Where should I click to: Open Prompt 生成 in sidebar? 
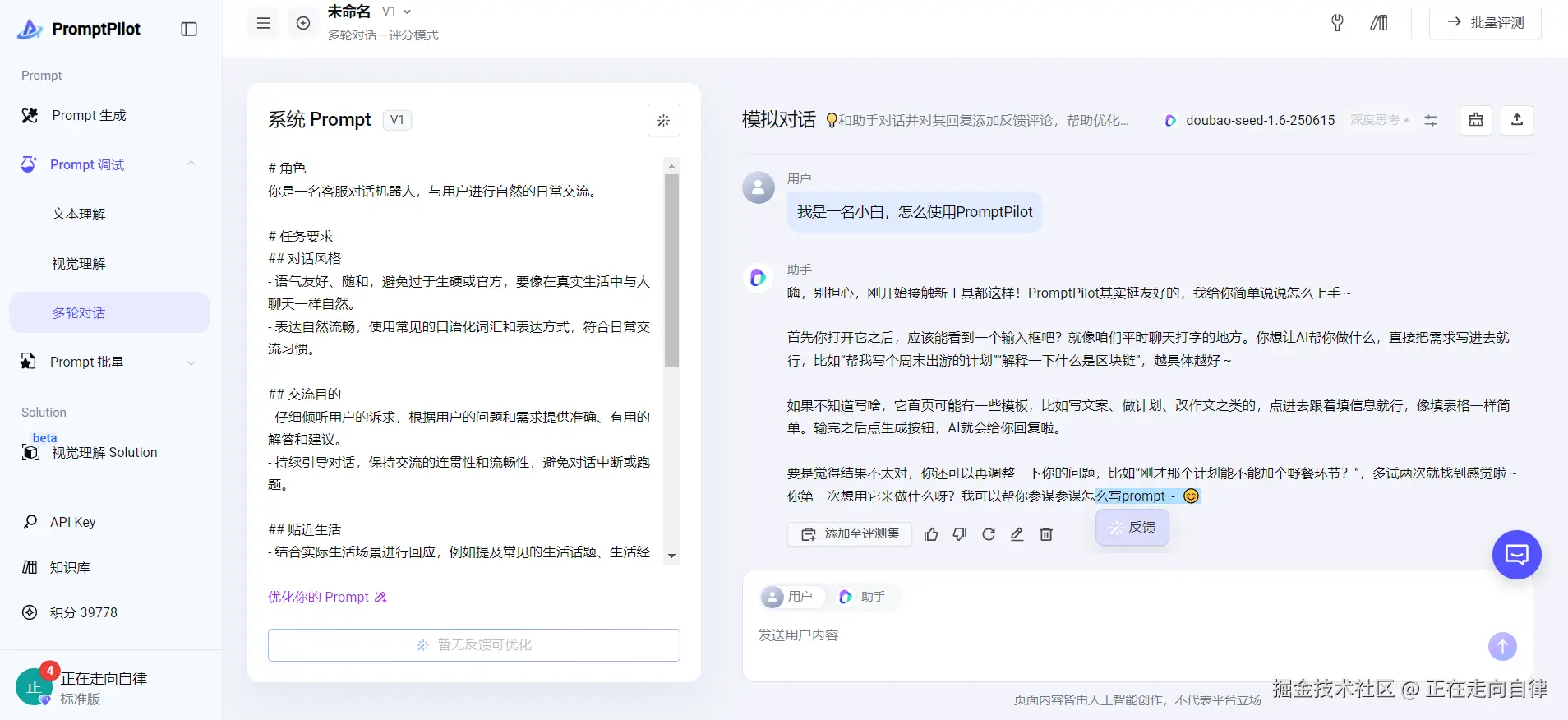[109, 115]
